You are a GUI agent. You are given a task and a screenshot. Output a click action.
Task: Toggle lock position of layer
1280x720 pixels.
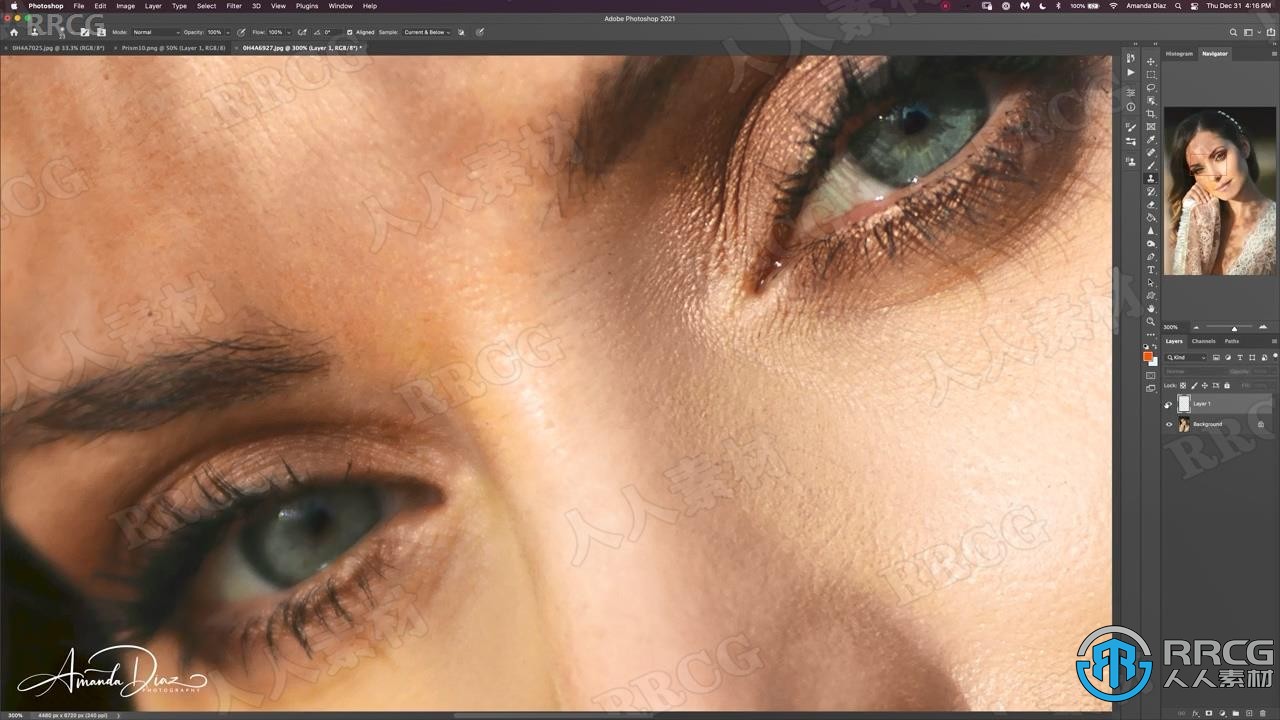pos(1205,385)
